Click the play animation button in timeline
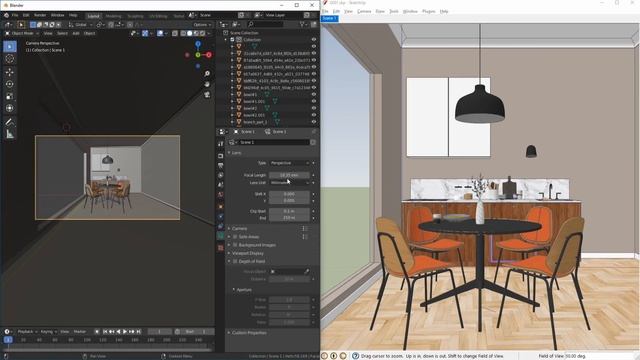This screenshot has height=360, width=640. click(125, 332)
